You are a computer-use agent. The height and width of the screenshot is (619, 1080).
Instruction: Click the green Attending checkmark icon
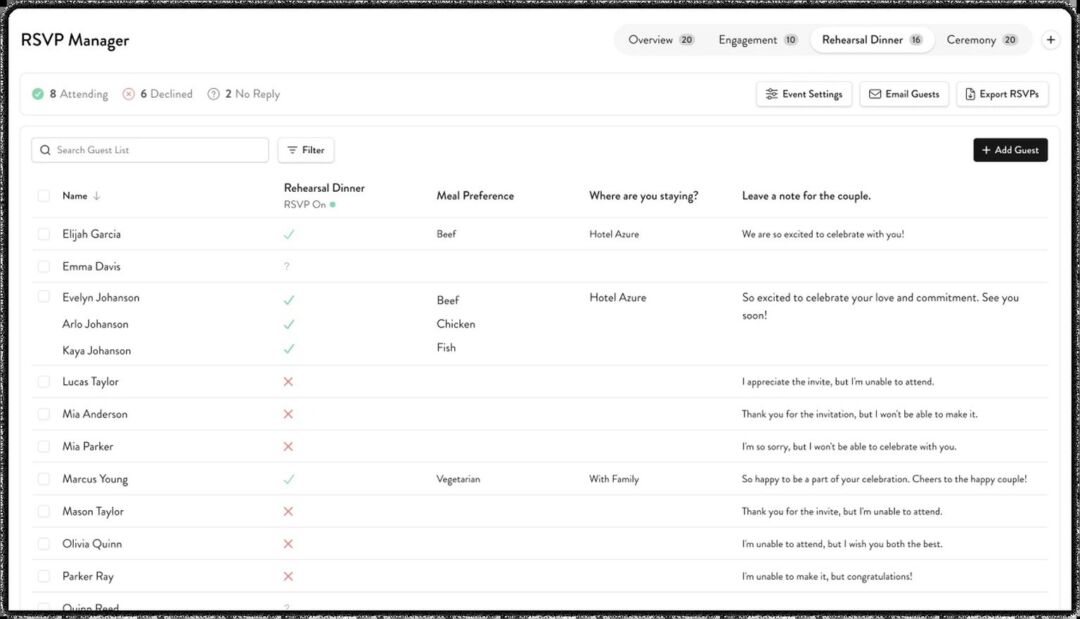click(x=38, y=94)
